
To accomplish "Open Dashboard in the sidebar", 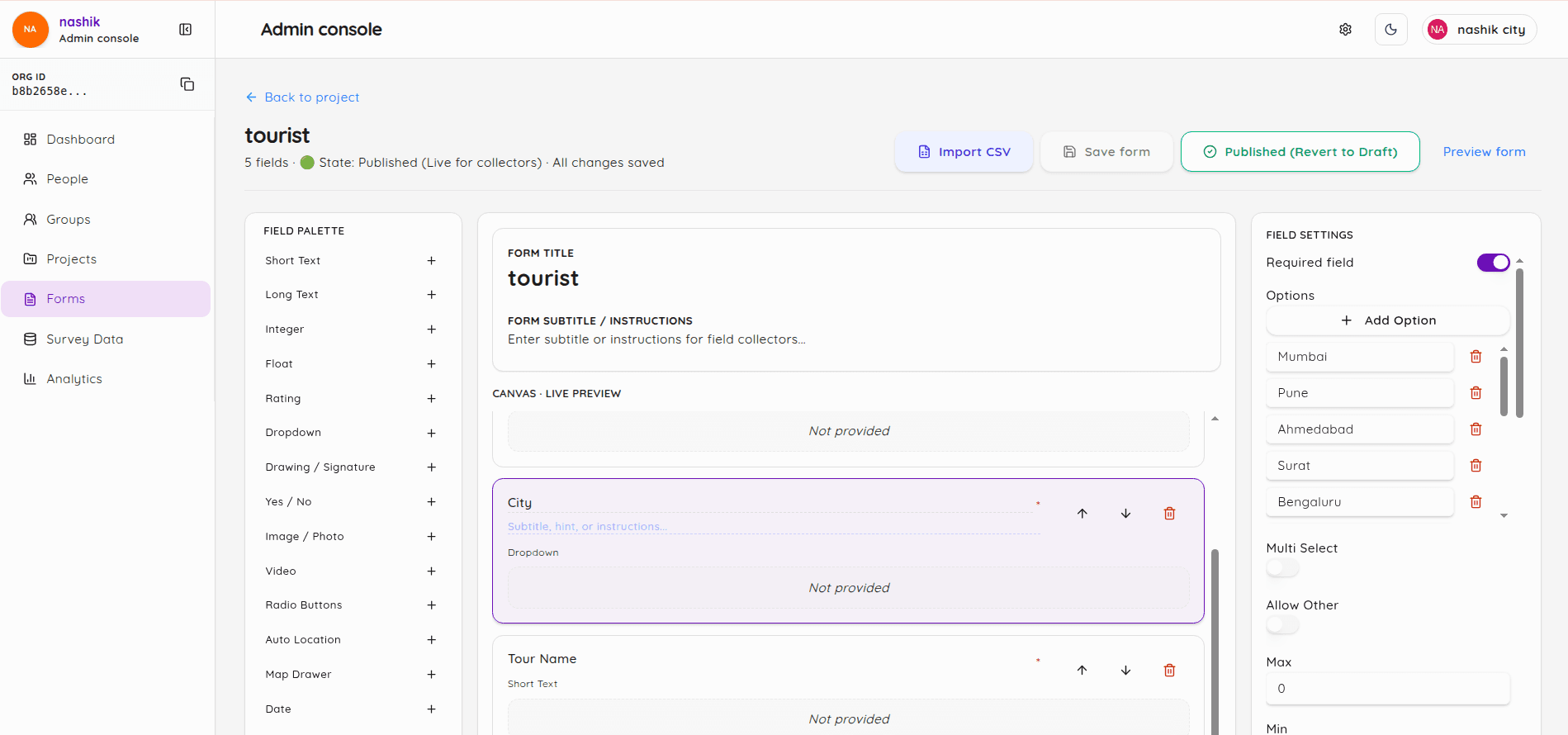I will [106, 140].
